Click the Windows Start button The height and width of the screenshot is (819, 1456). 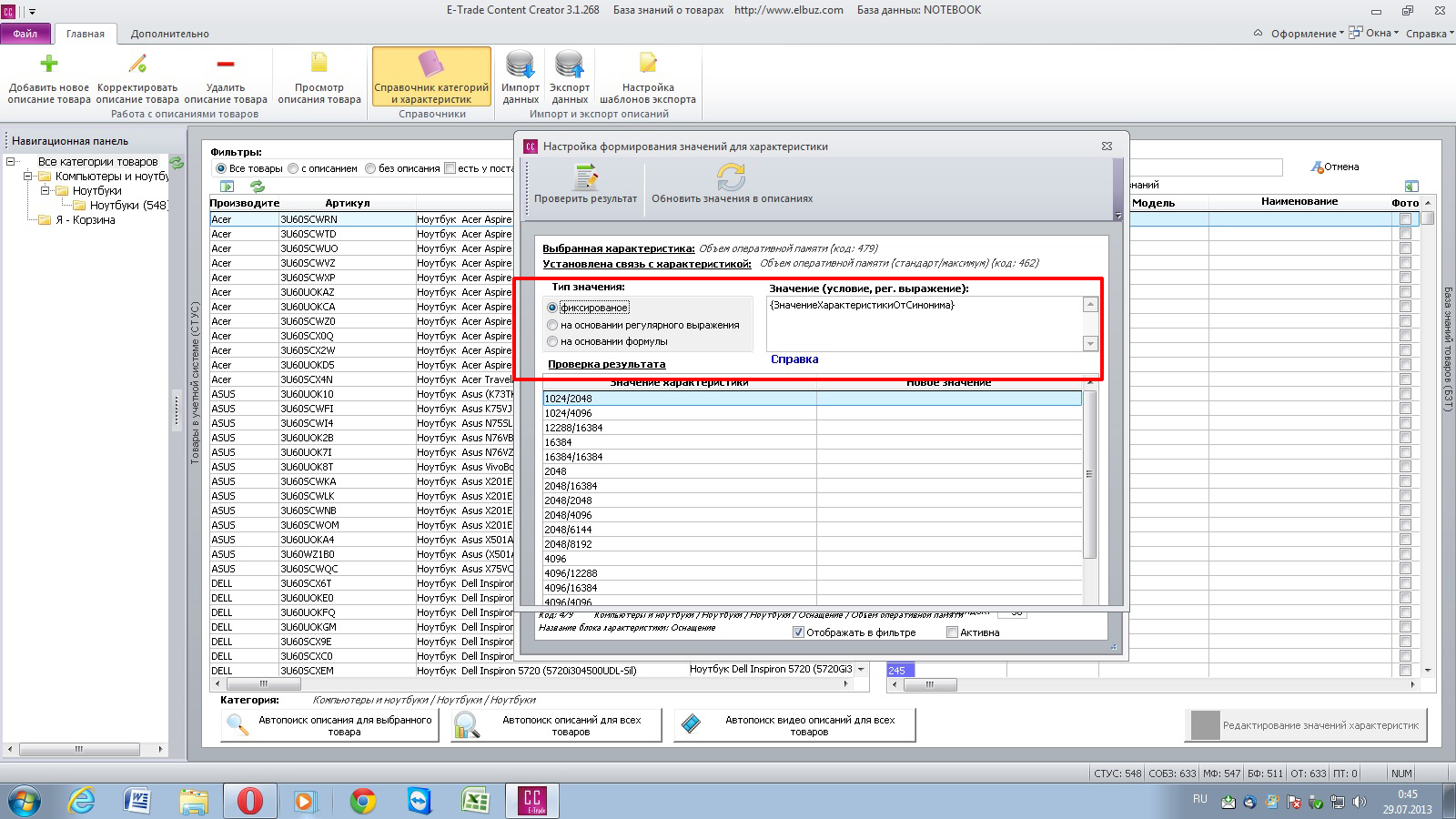pyautogui.click(x=24, y=802)
